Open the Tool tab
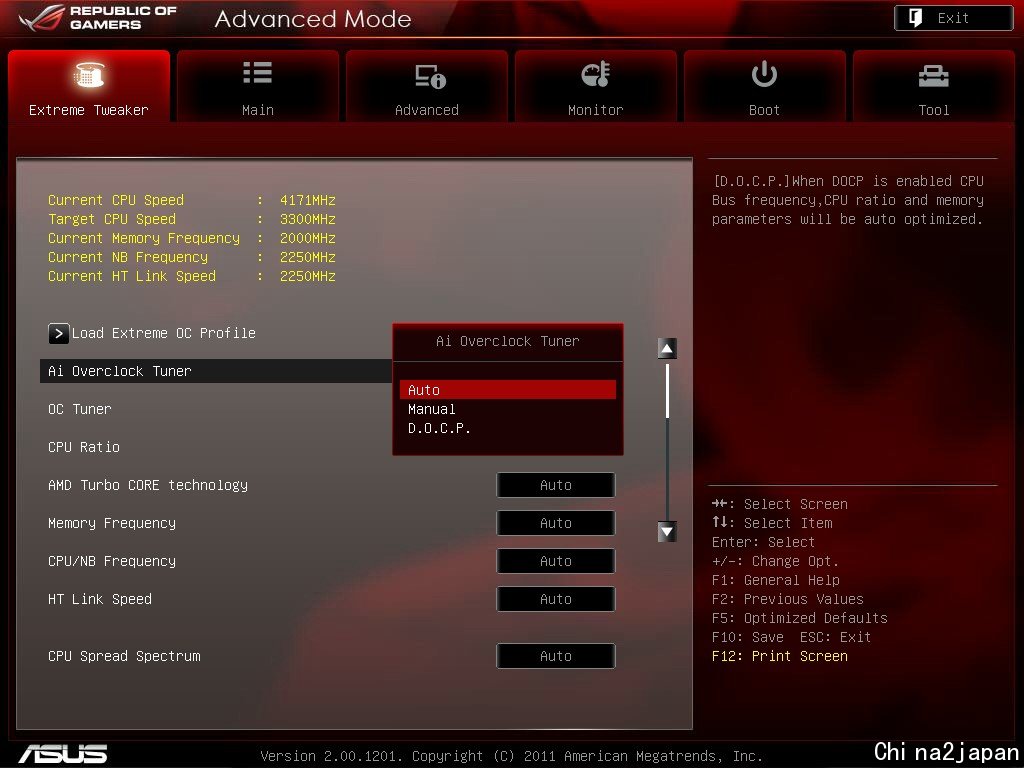The width and height of the screenshot is (1024, 768). click(934, 86)
